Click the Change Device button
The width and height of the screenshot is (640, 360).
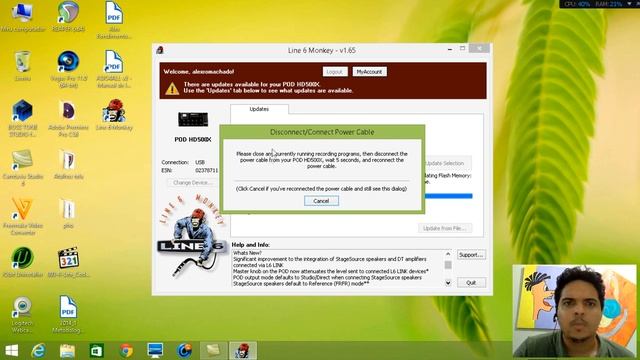(192, 182)
